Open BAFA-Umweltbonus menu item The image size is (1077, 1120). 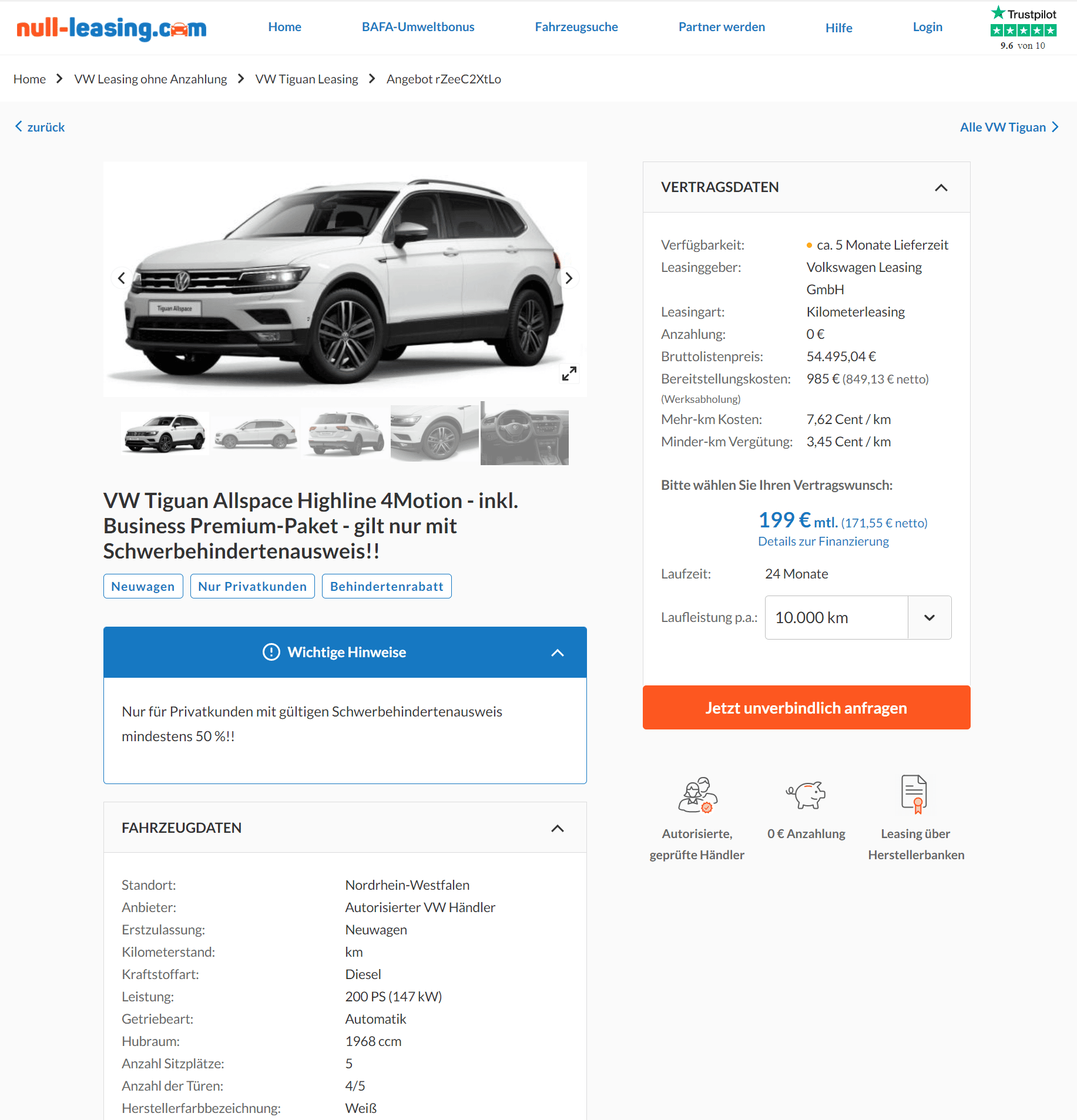click(x=418, y=27)
